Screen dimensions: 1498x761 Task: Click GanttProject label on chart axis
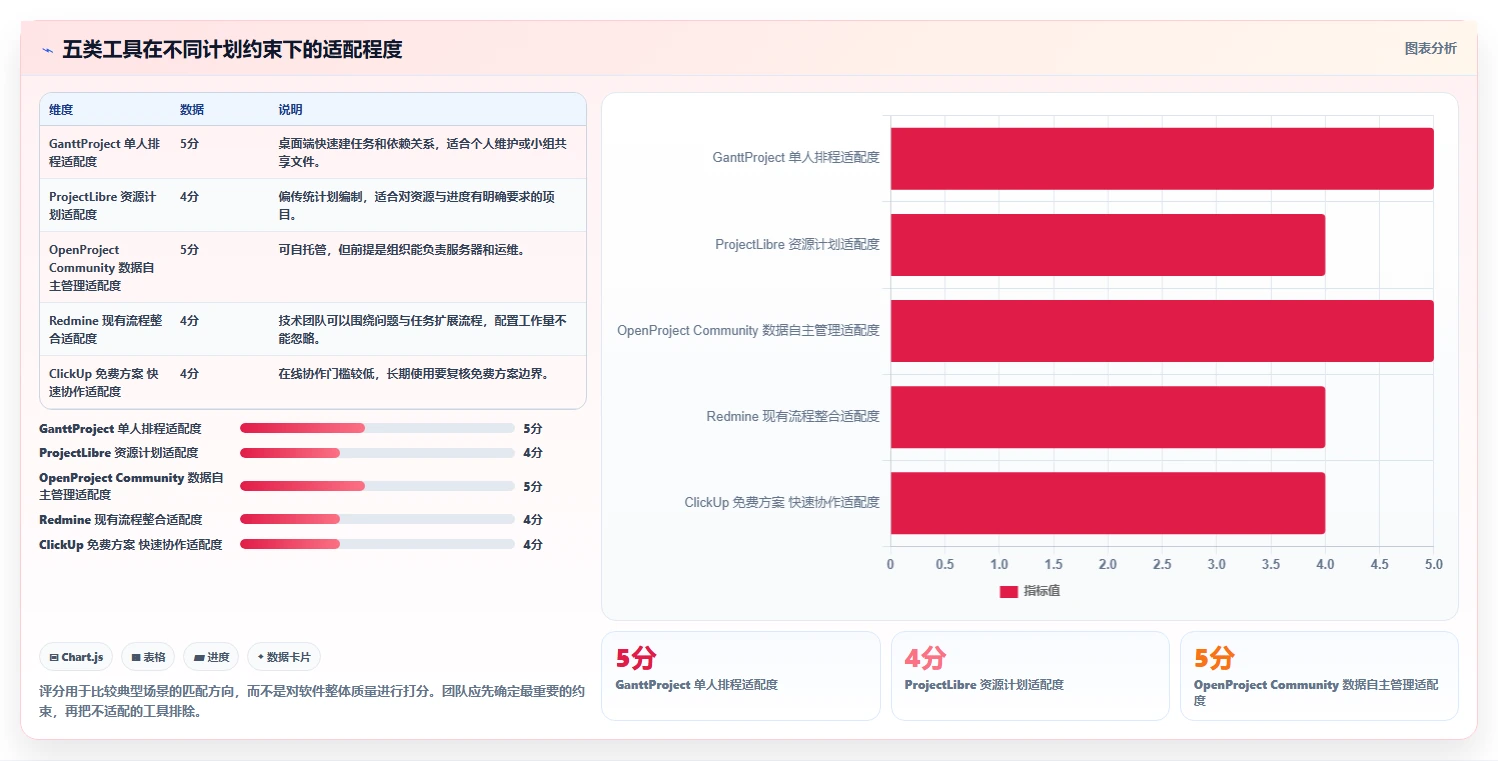coord(796,158)
